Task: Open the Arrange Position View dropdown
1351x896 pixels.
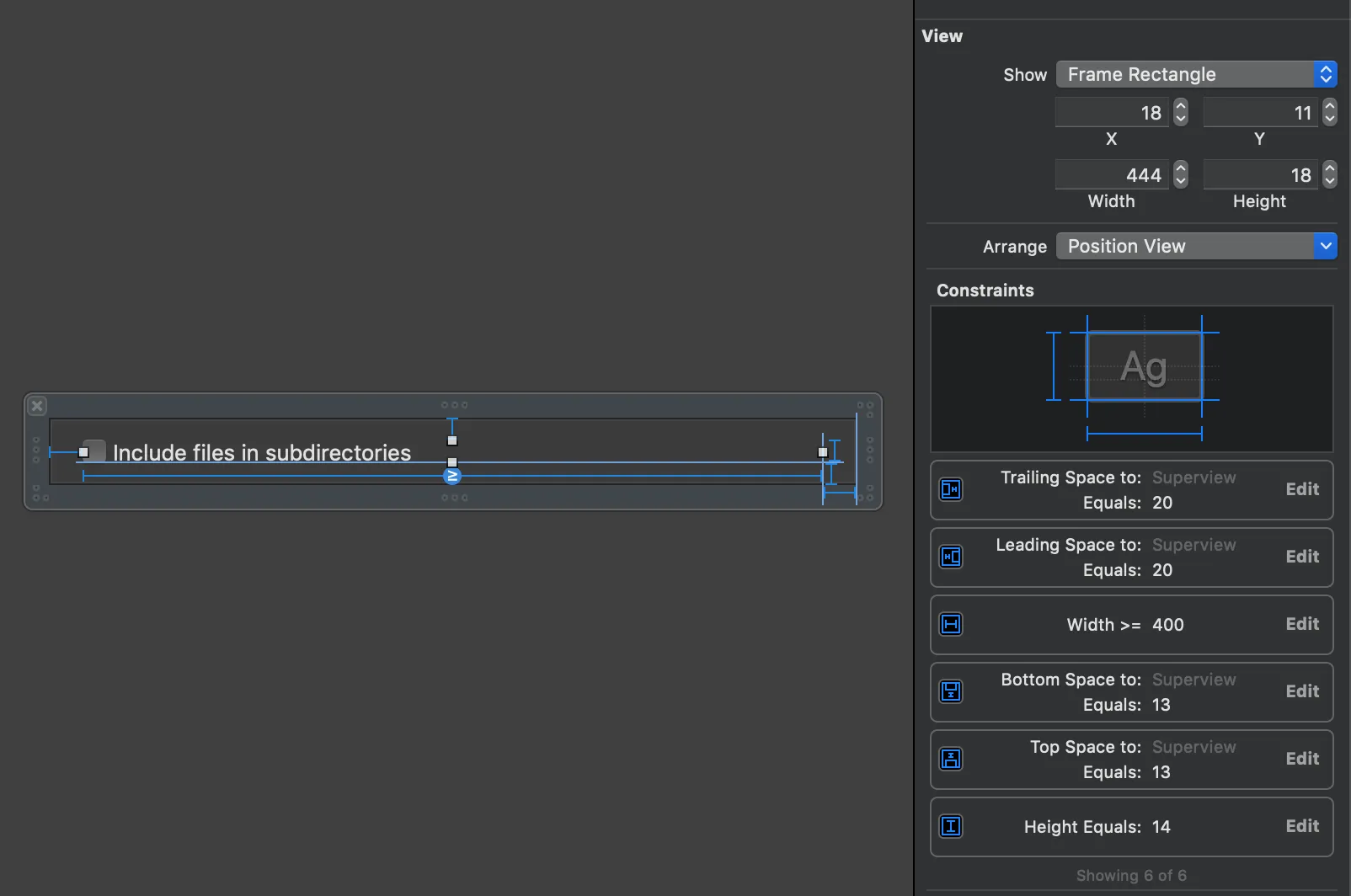Action: click(x=1196, y=246)
